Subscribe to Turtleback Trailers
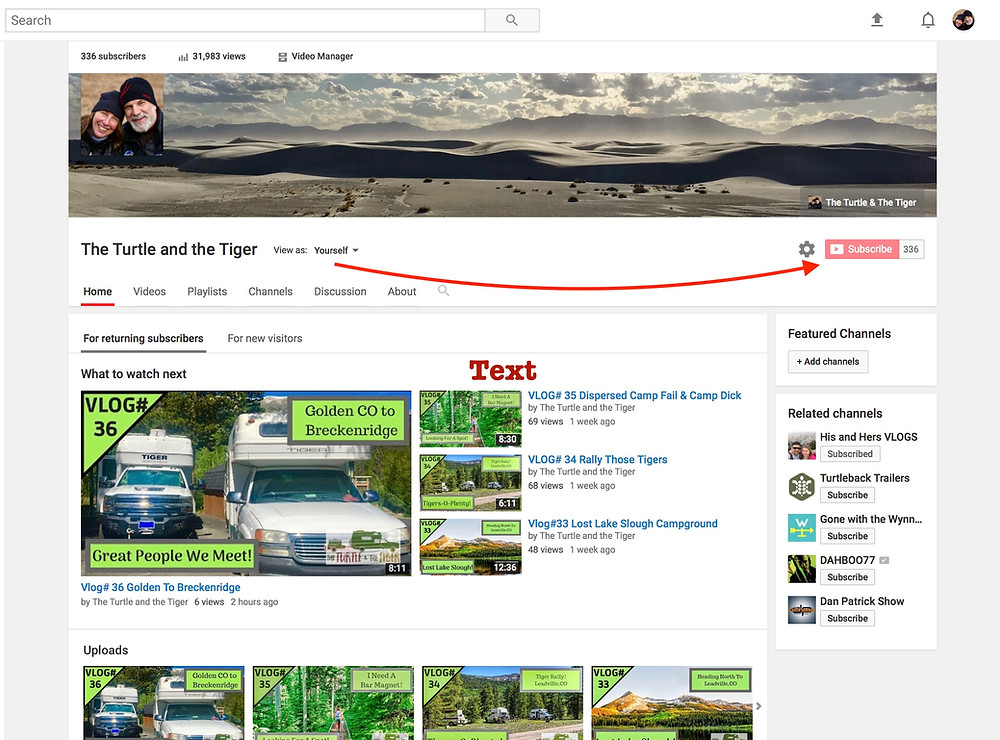The image size is (1000, 740). point(847,495)
